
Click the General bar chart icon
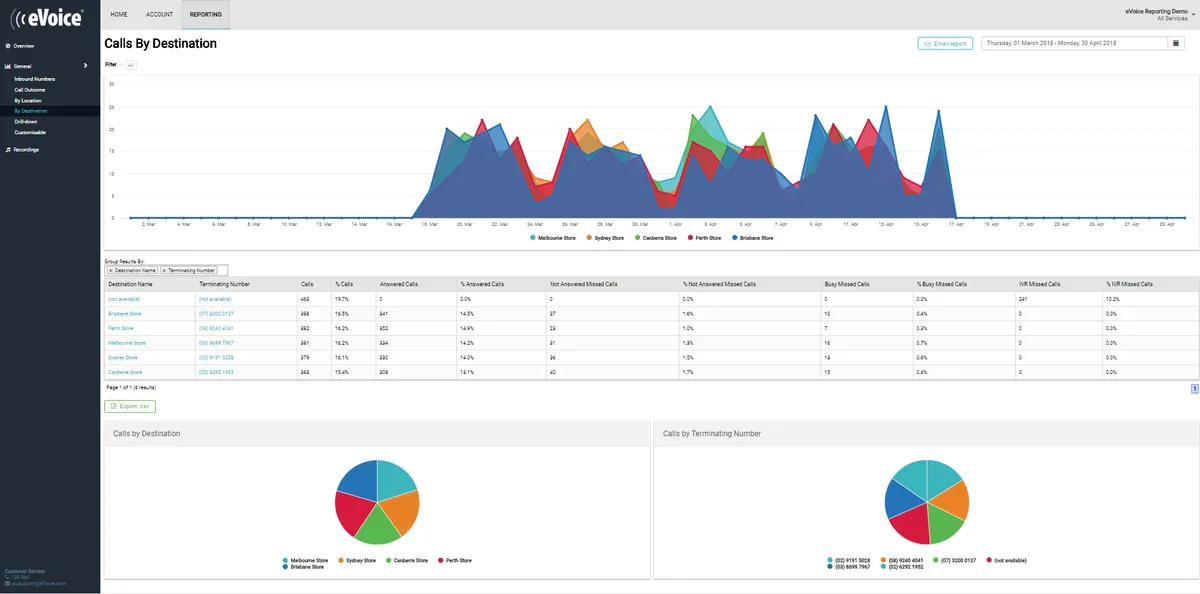pyautogui.click(x=8, y=66)
